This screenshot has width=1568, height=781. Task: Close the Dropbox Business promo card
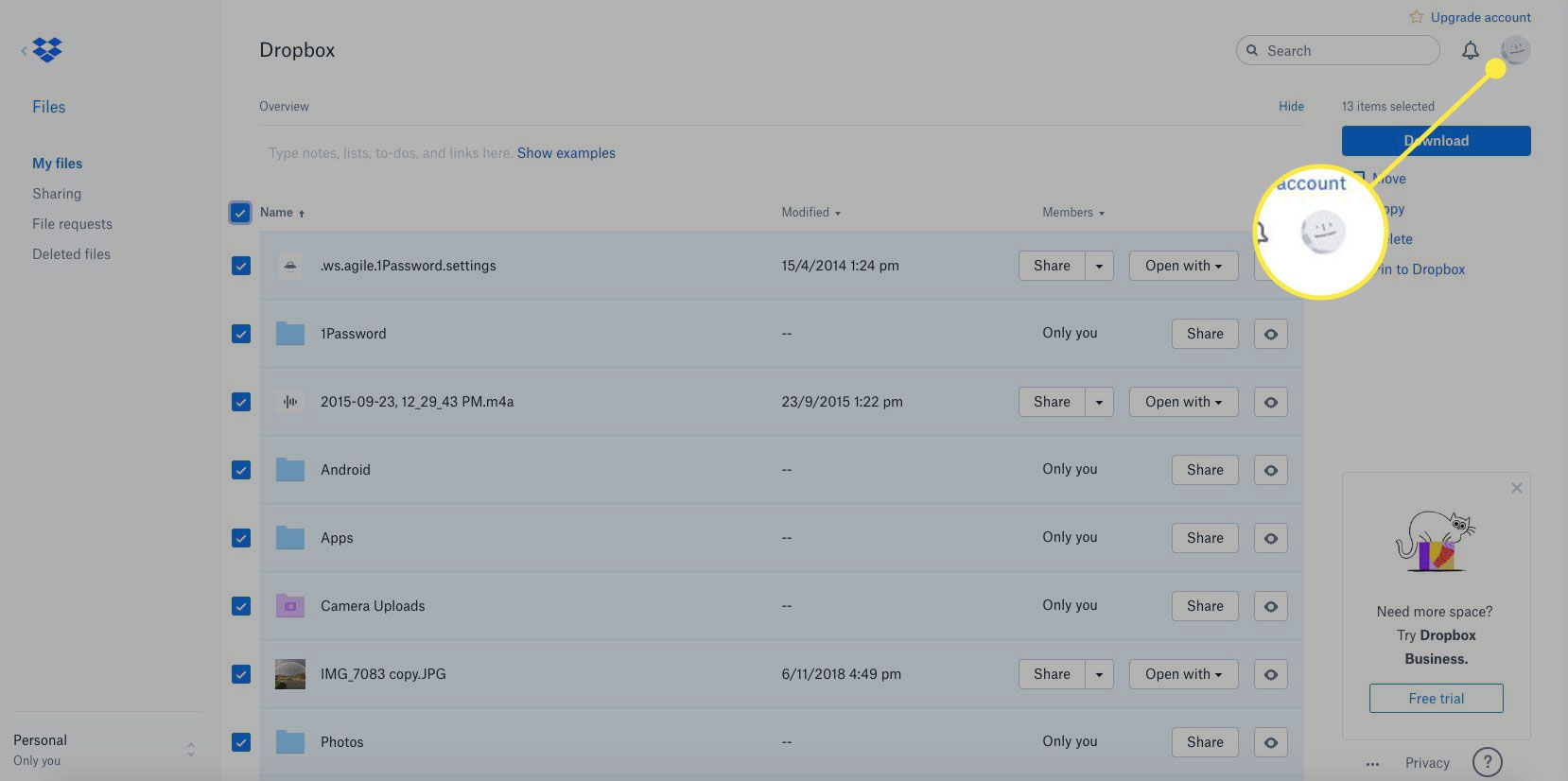[1517, 488]
